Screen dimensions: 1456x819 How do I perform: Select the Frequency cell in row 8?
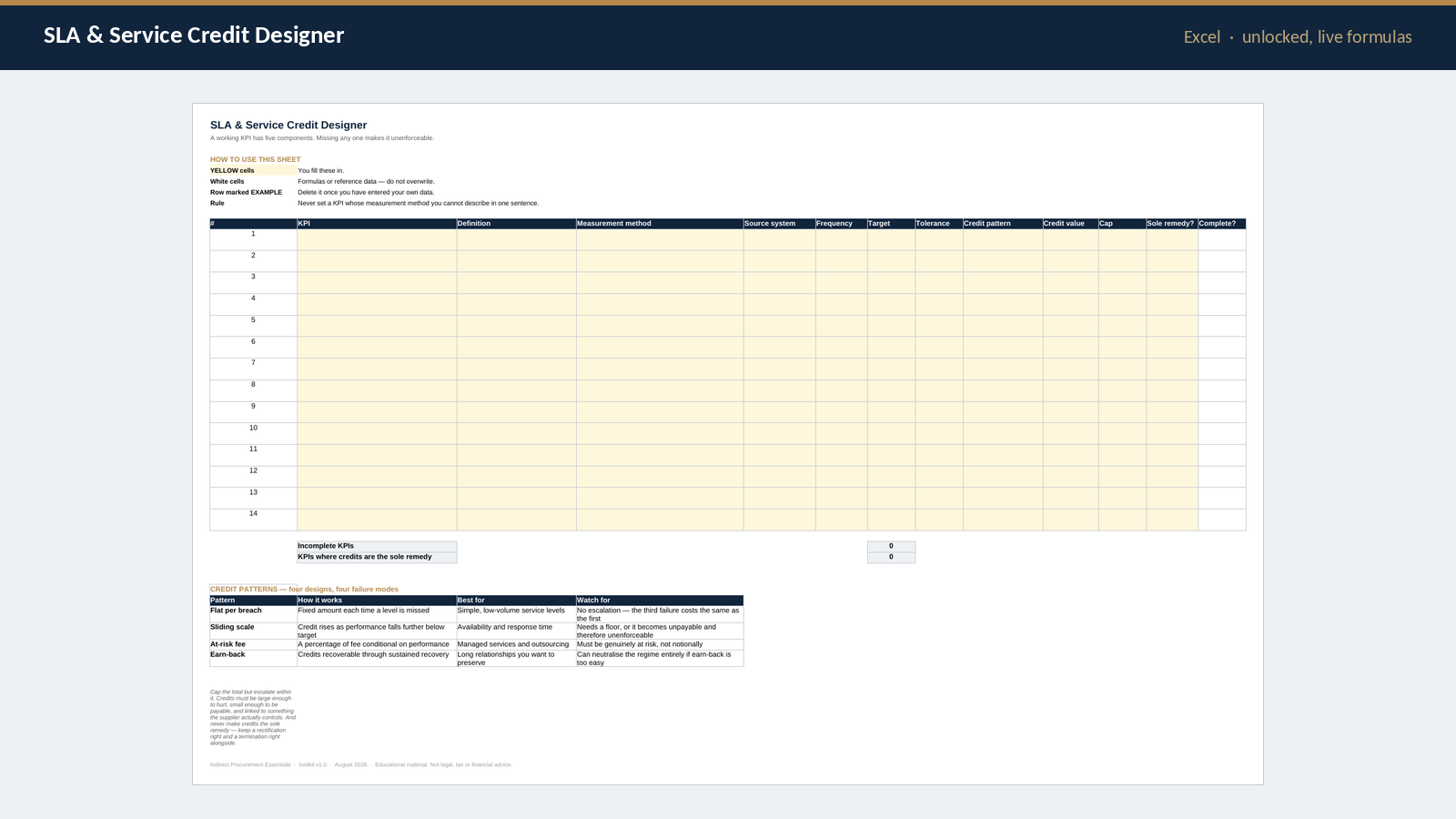841,390
